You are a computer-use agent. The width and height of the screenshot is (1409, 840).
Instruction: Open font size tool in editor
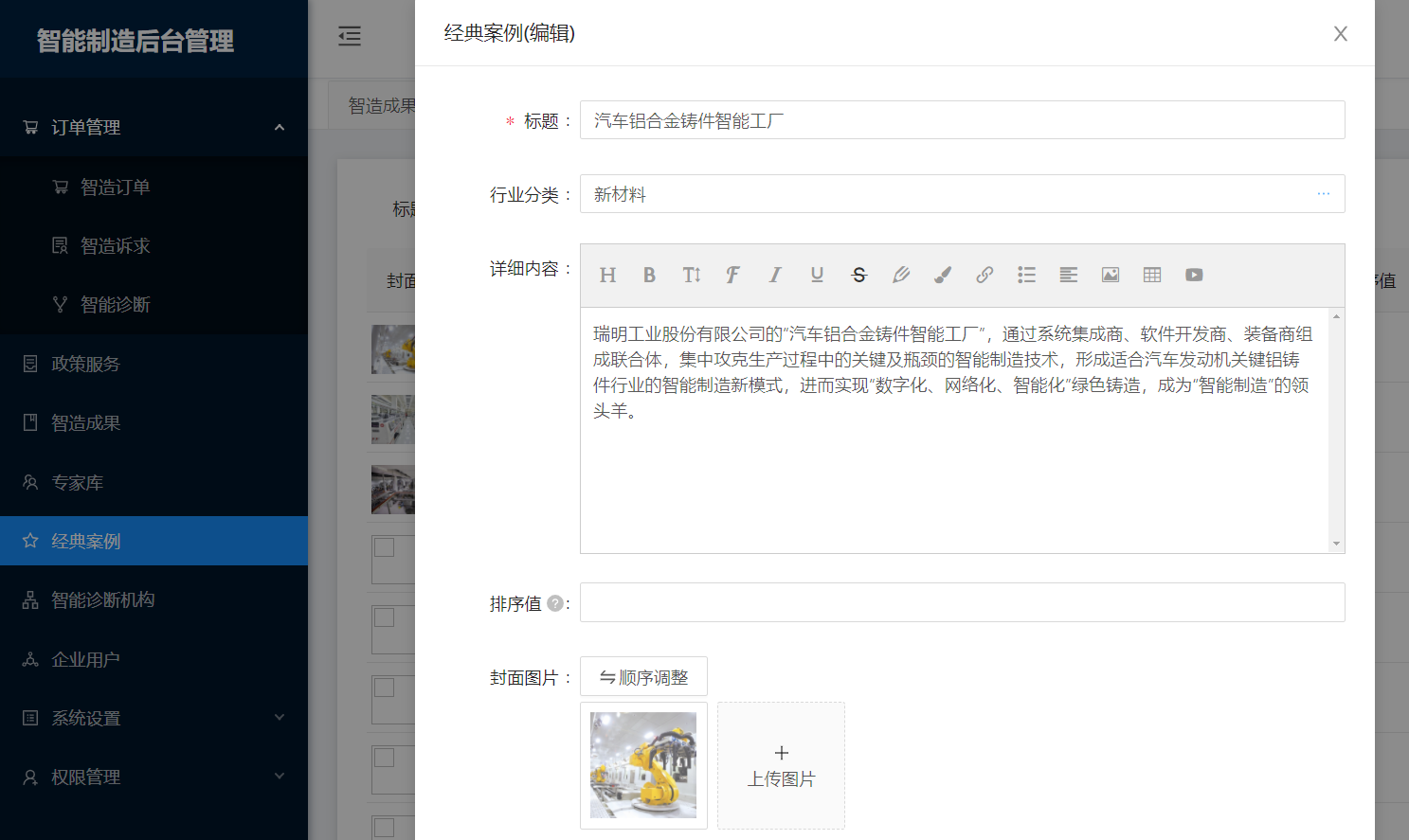(692, 275)
